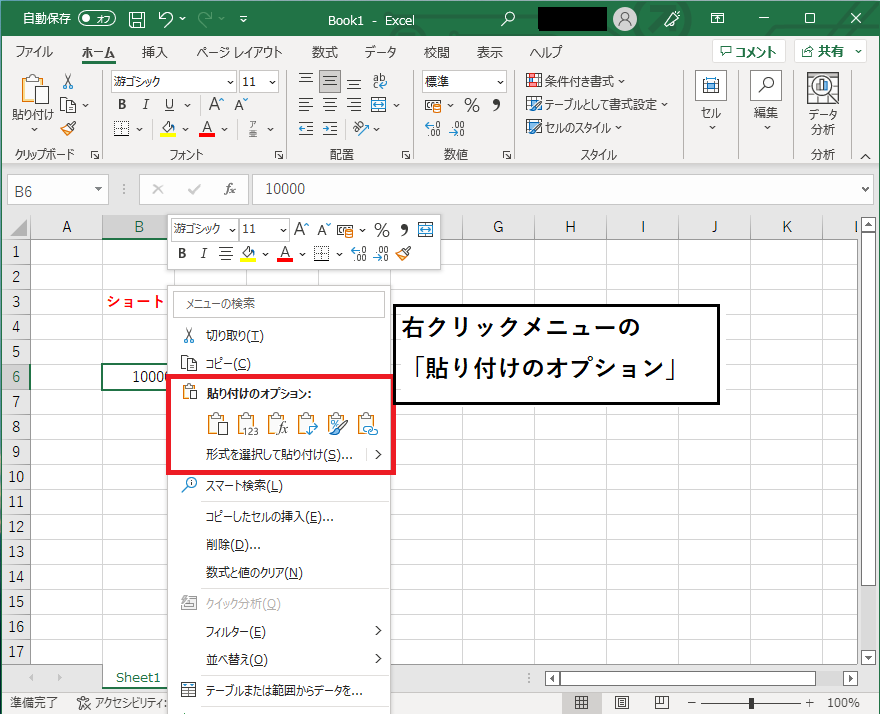The image size is (880, 714).
Task: Click ribbon comma style button
Action: tap(496, 105)
